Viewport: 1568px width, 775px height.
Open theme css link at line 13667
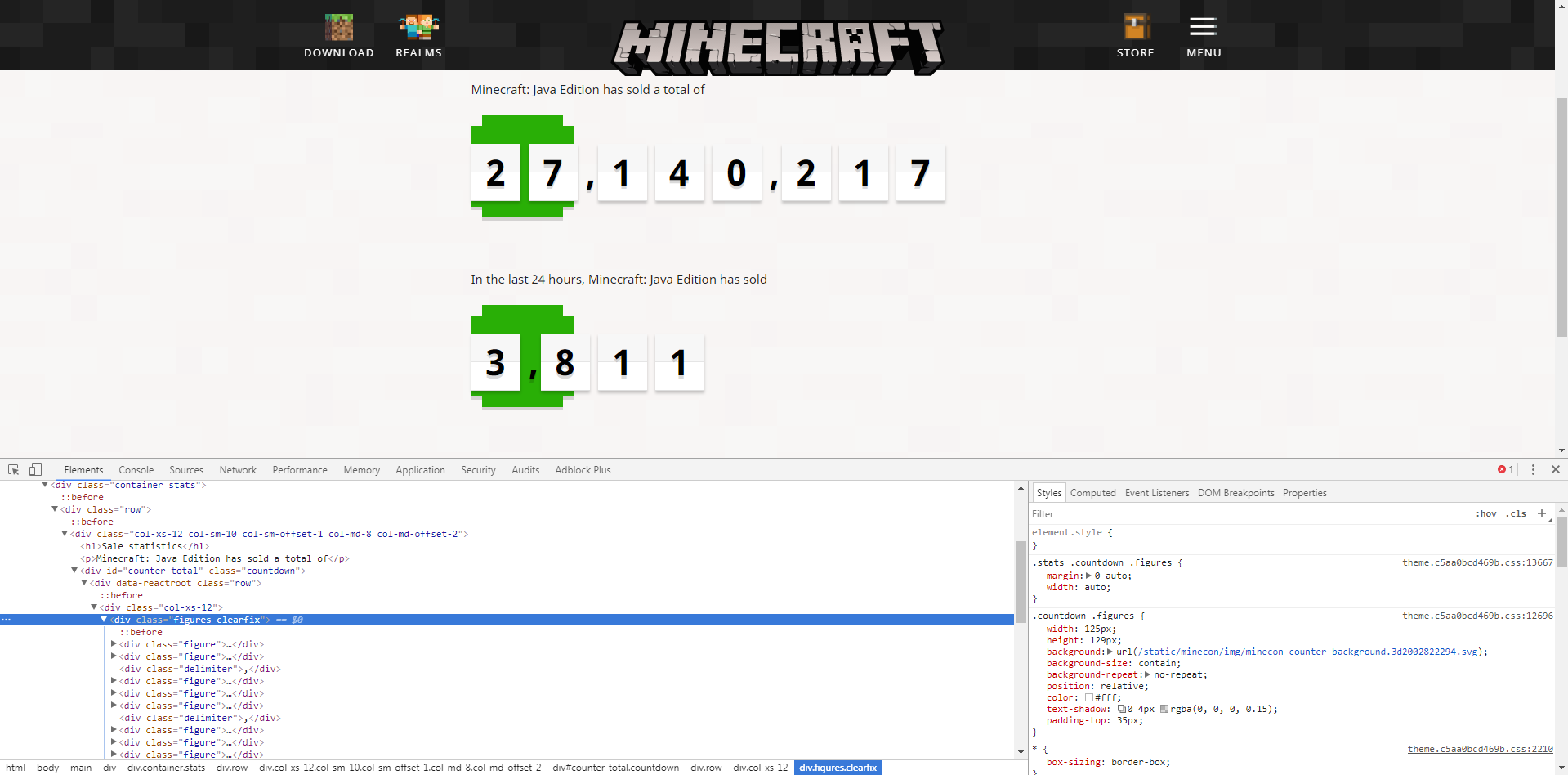click(1477, 562)
